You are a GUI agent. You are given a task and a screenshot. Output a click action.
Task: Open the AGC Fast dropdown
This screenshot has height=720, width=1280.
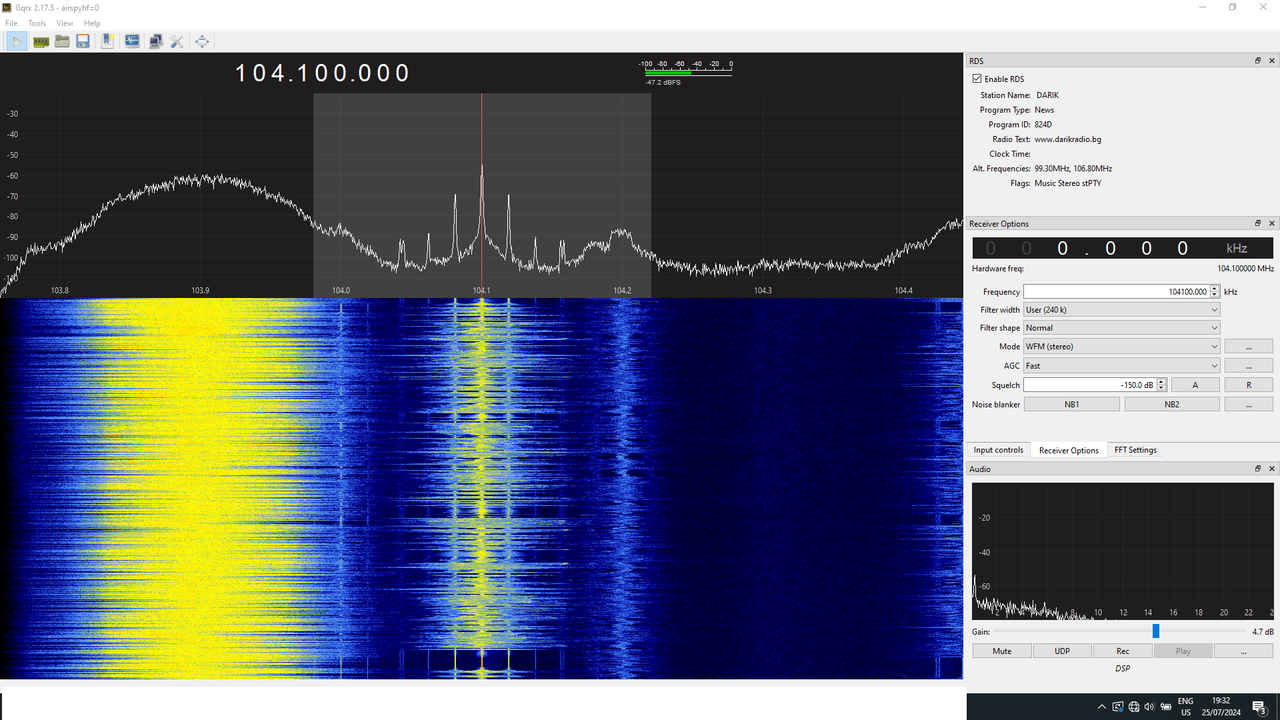pyautogui.click(x=1122, y=366)
